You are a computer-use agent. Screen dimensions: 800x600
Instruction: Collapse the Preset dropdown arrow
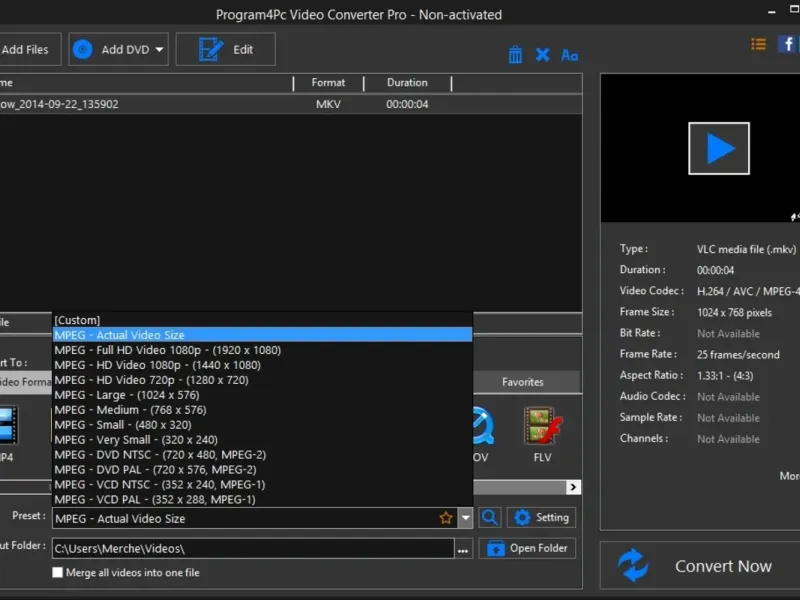[x=465, y=518]
